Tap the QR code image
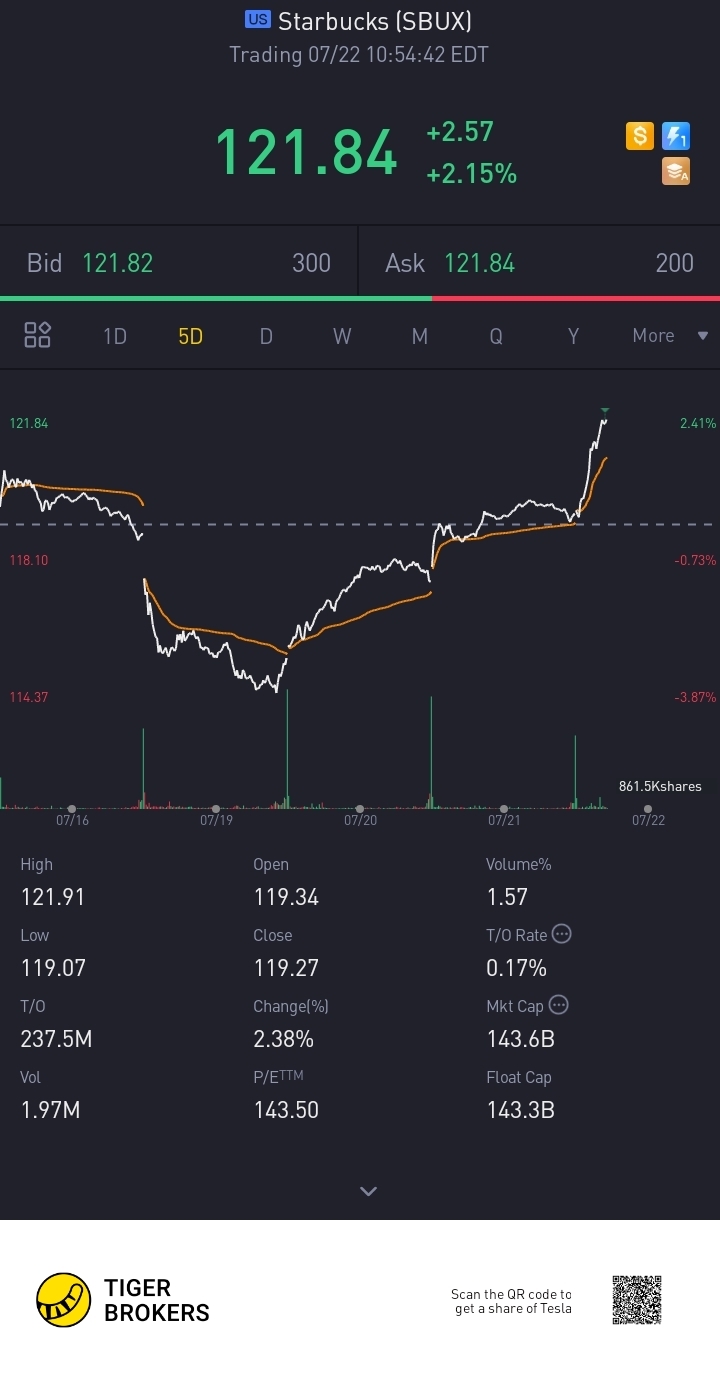 pos(637,1300)
